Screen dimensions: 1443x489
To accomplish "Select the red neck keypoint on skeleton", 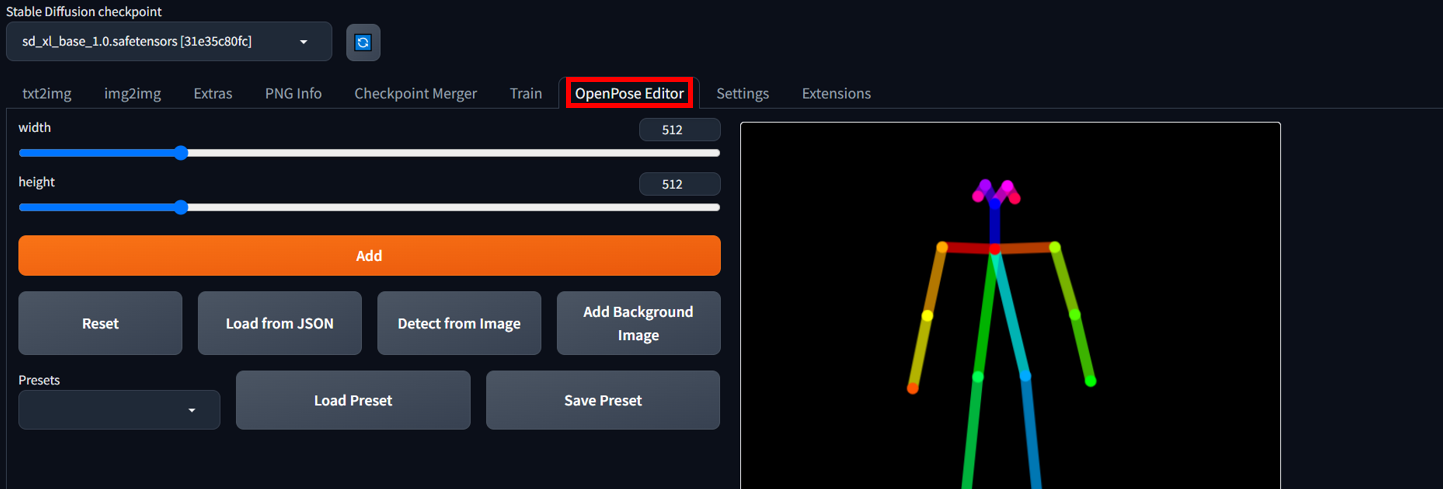I will 994,248.
